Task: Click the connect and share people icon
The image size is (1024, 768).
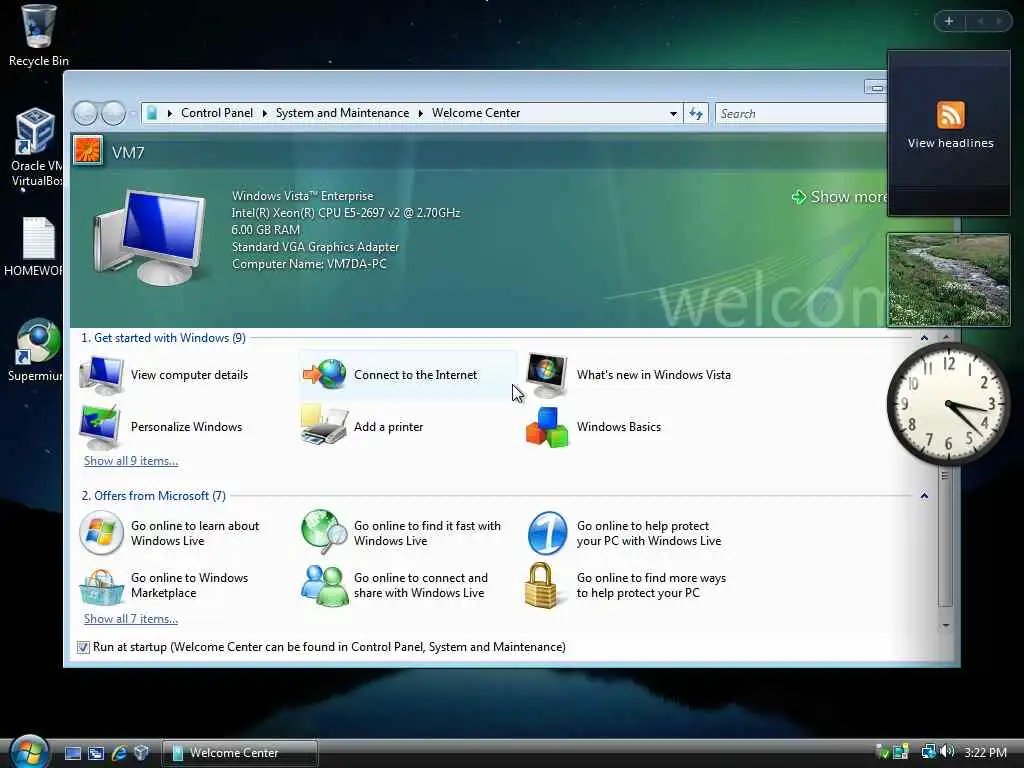Action: (x=325, y=585)
